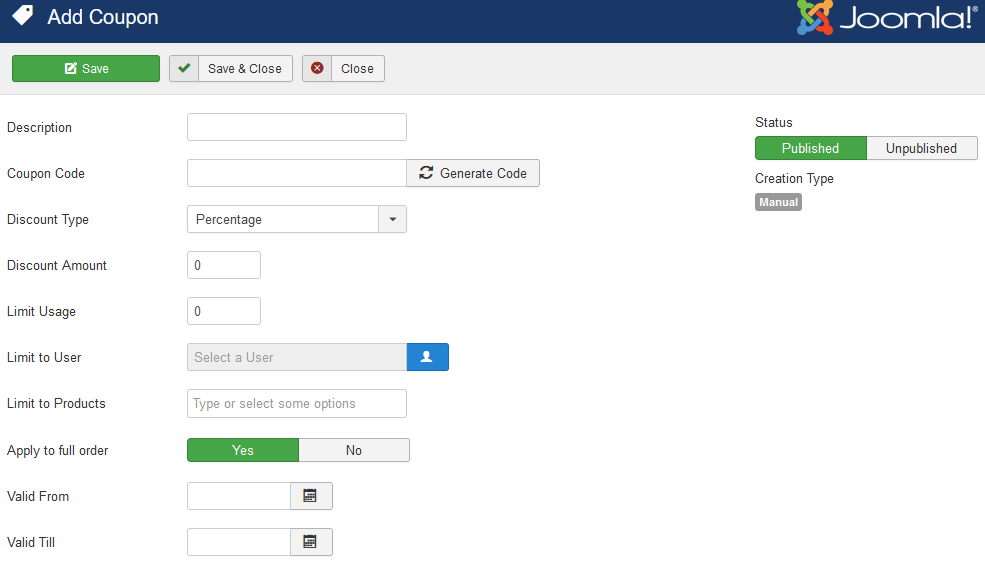Open Valid Till calendar picker
The width and height of the screenshot is (985, 576).
pyautogui.click(x=311, y=541)
